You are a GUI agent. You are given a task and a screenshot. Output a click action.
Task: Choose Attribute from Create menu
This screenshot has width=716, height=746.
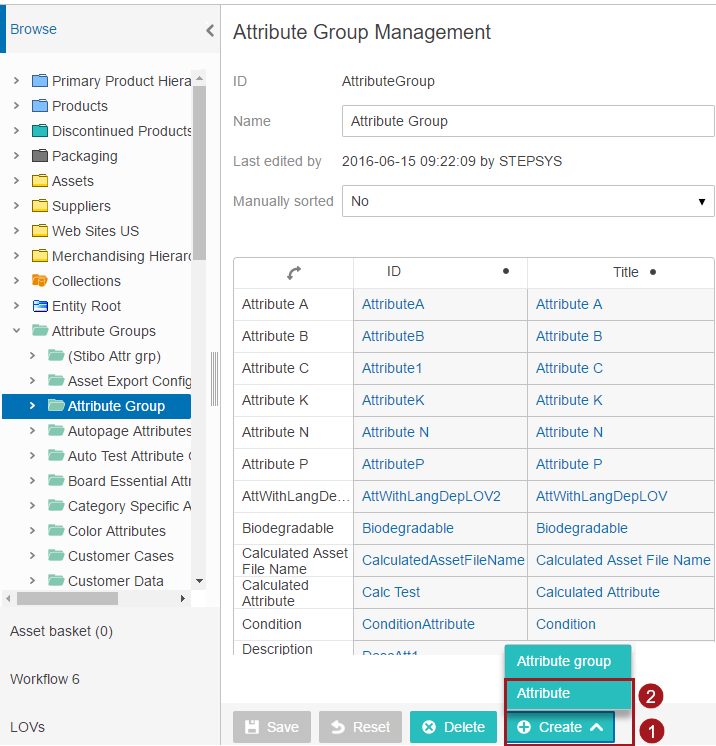tap(568, 693)
